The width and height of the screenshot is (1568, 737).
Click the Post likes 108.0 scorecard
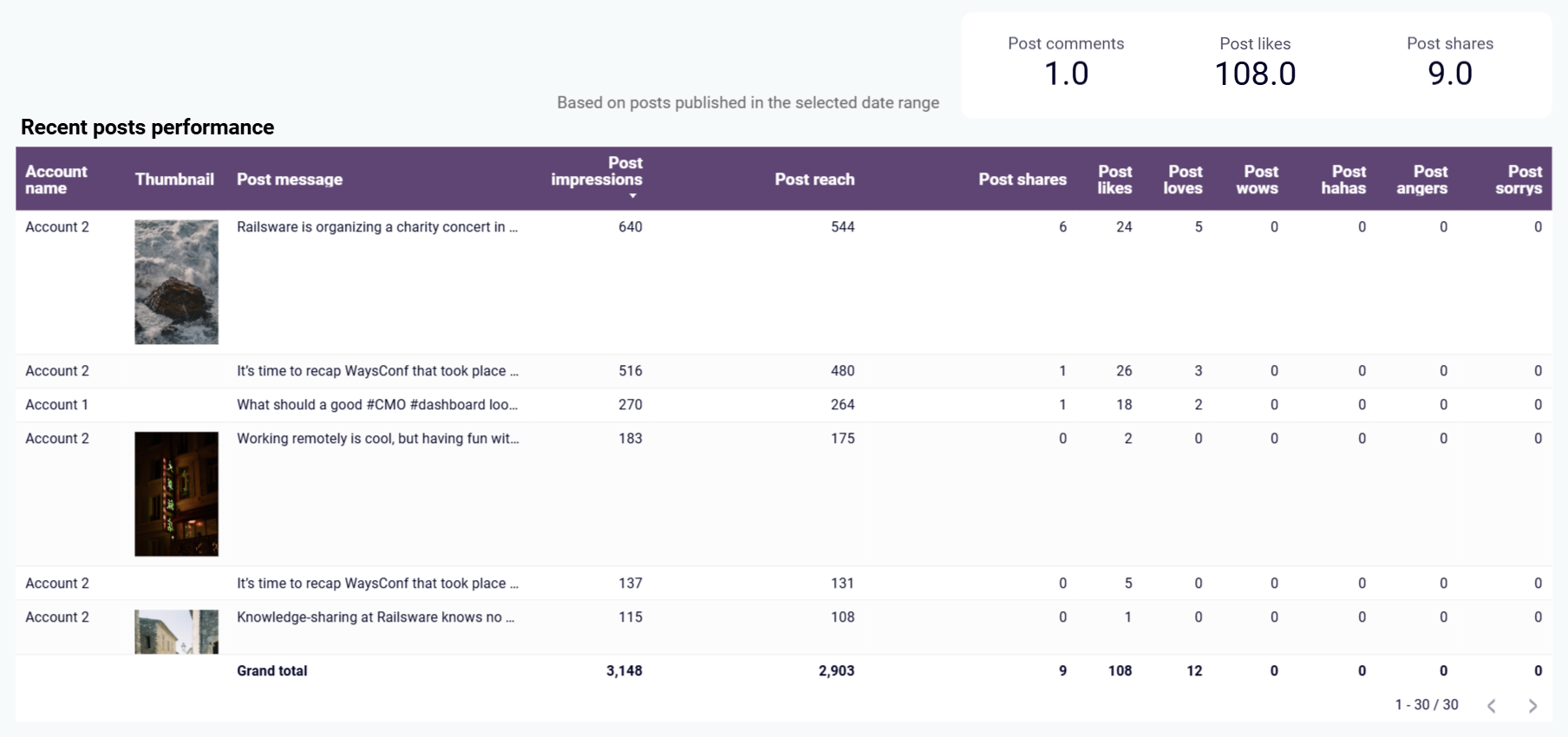[1255, 64]
